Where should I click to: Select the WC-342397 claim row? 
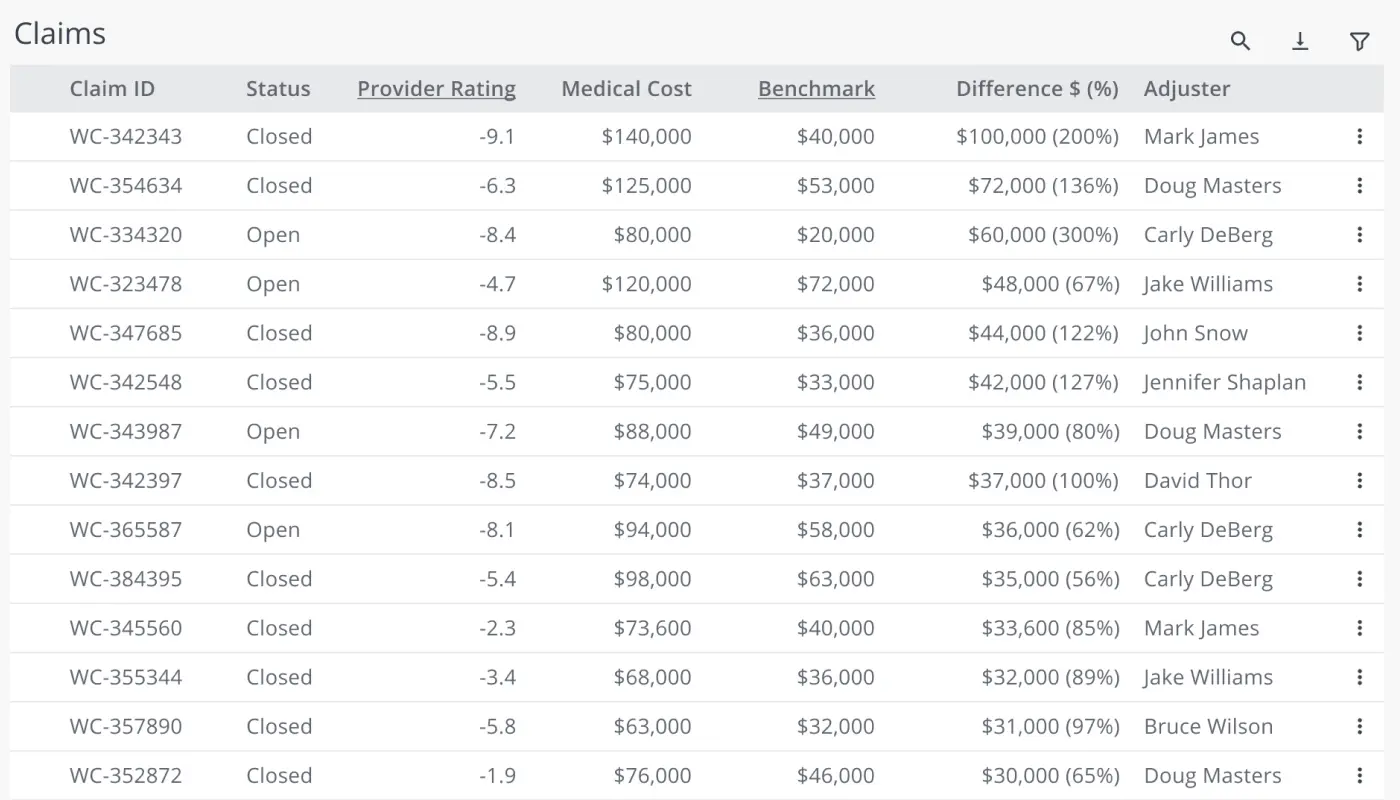click(126, 481)
